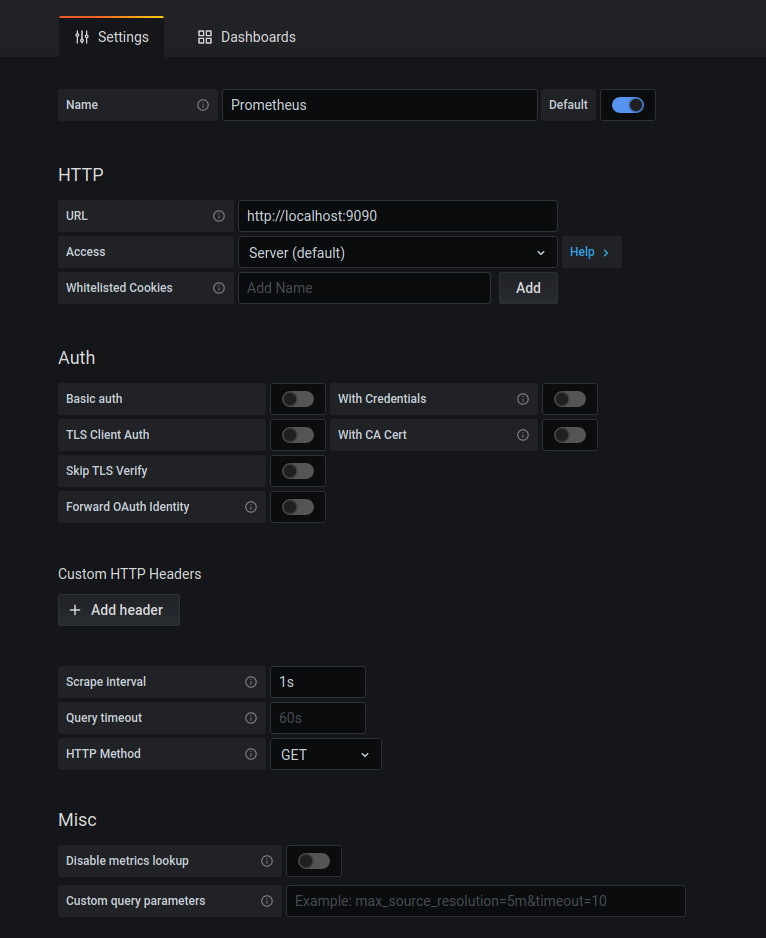Click the With CA Cert info icon
This screenshot has height=938, width=766.
523,435
